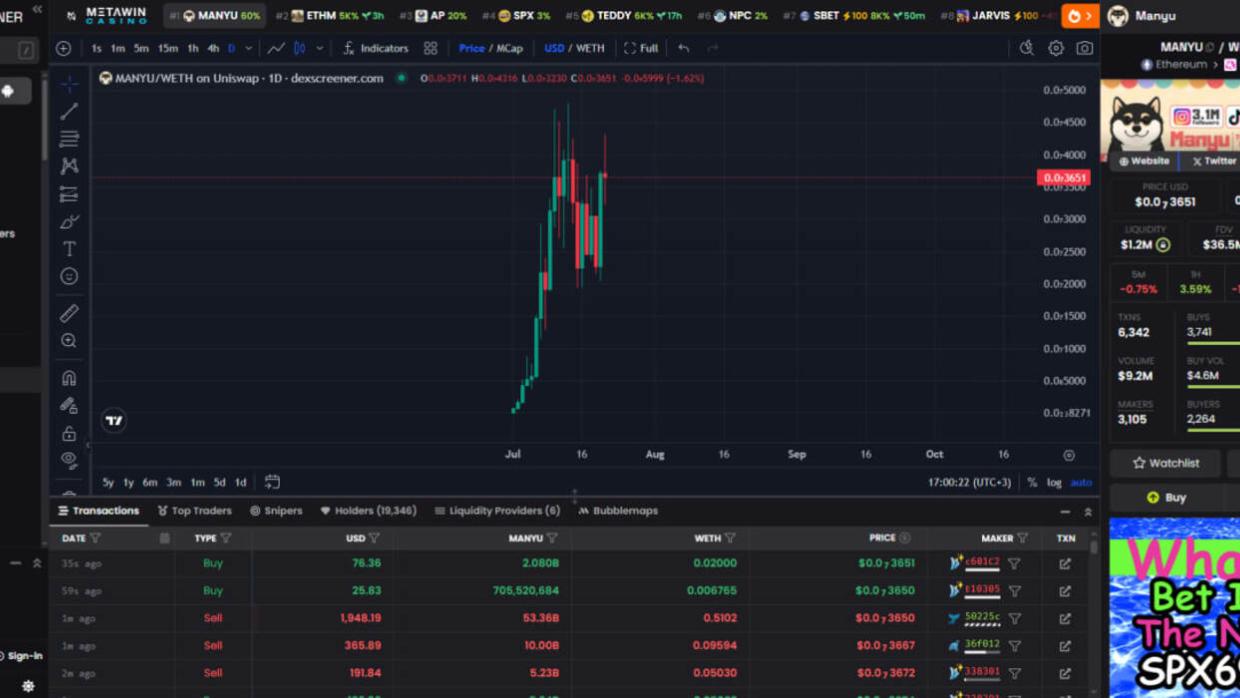Select the 15m timeframe
Image resolution: width=1240 pixels, height=698 pixels.
point(168,48)
